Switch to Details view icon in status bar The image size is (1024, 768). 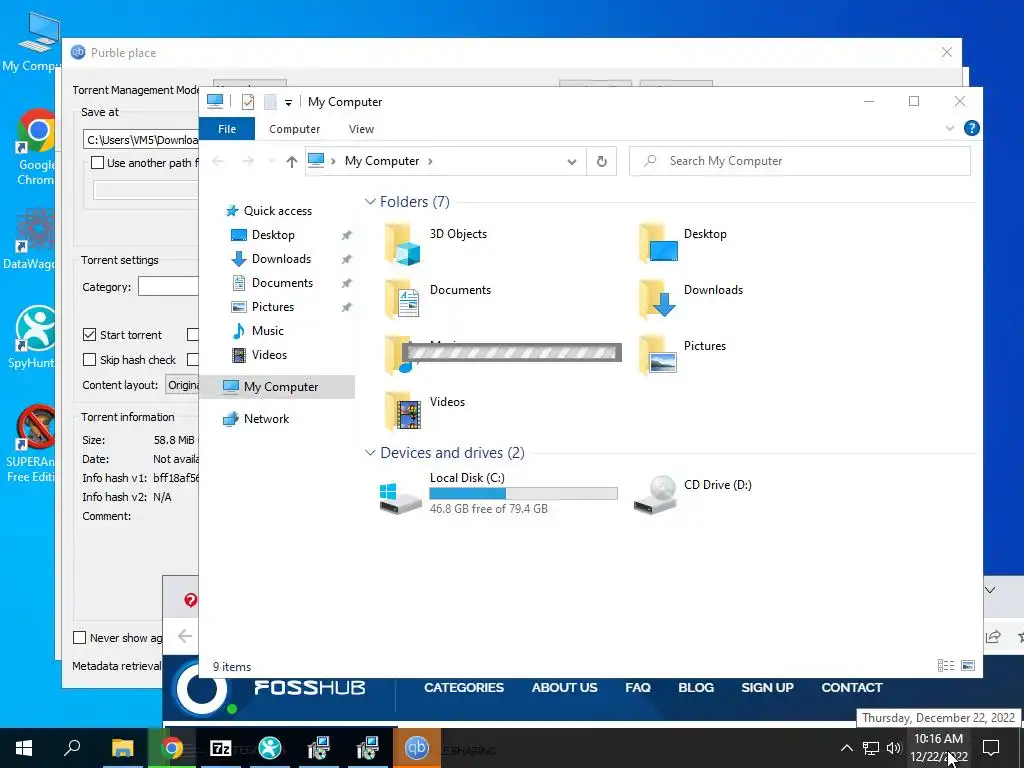tap(946, 665)
